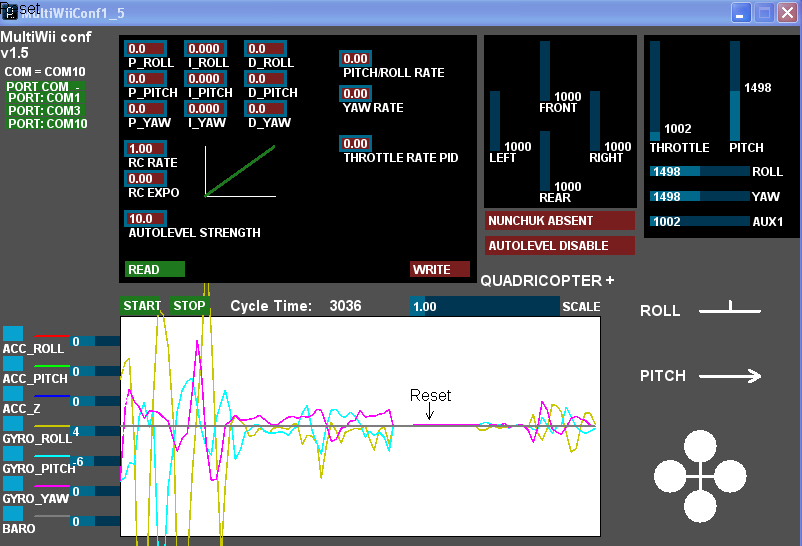Click the FRONT motor output bar
Image resolution: width=802 pixels, height=546 pixels.
tap(545, 71)
